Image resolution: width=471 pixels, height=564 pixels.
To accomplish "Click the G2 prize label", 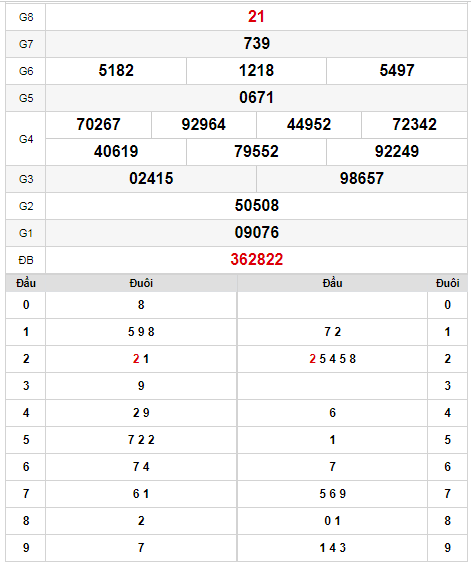I will [x=26, y=206].
